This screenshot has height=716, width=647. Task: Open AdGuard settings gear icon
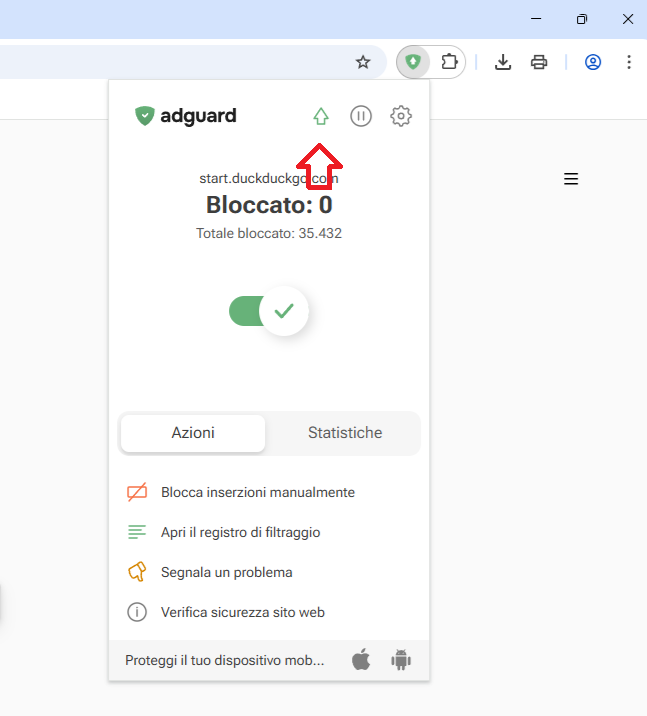(401, 116)
